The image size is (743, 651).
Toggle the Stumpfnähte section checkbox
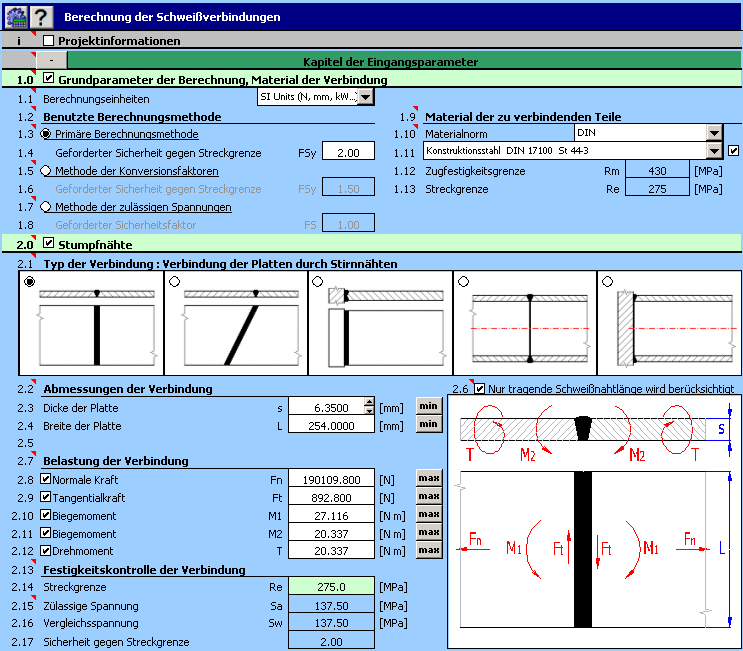tap(48, 243)
